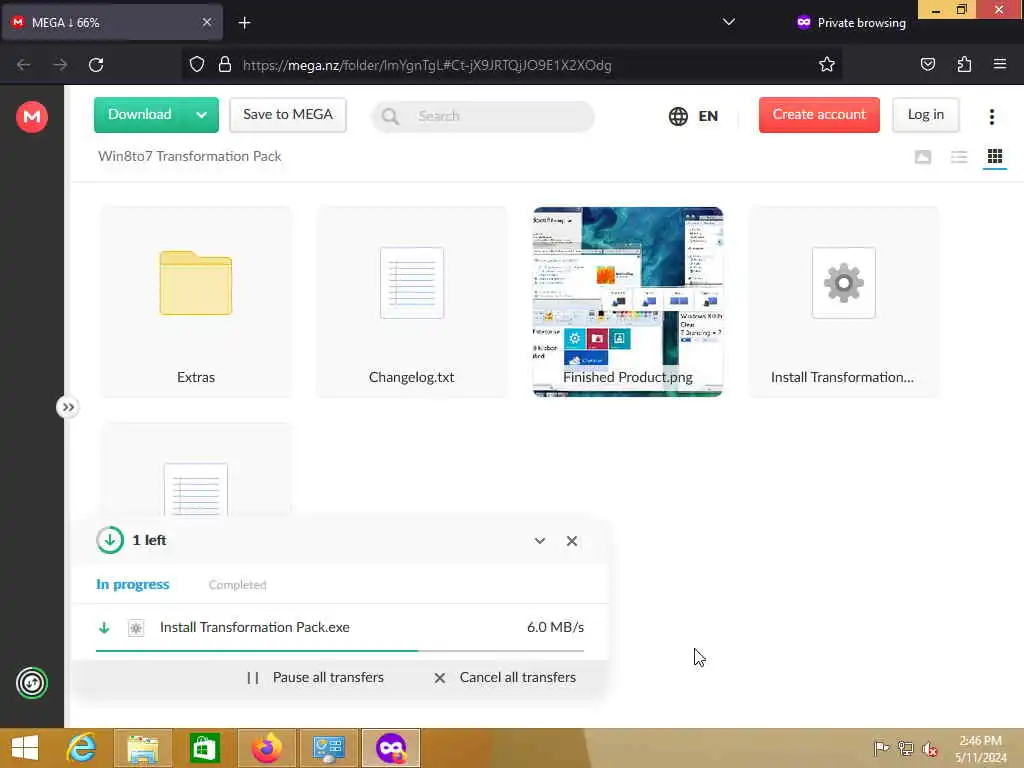Open the Extensions puzzle icon

click(x=964, y=64)
